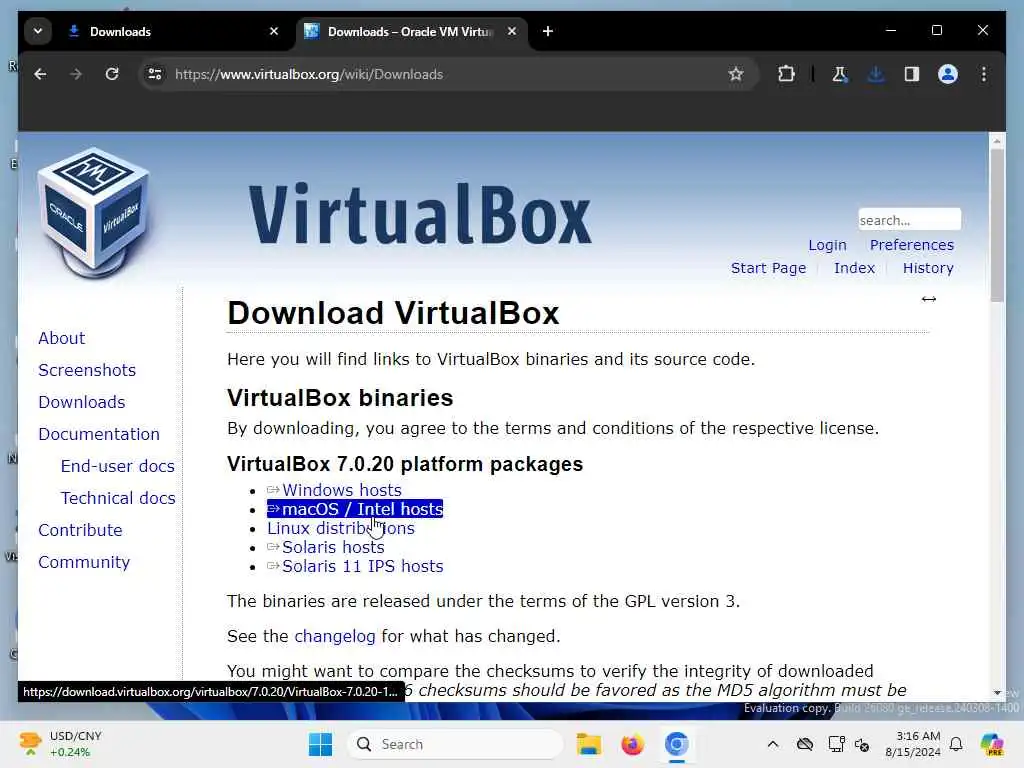Open the Extensions puzzle icon
1024x768 pixels.
[x=786, y=74]
